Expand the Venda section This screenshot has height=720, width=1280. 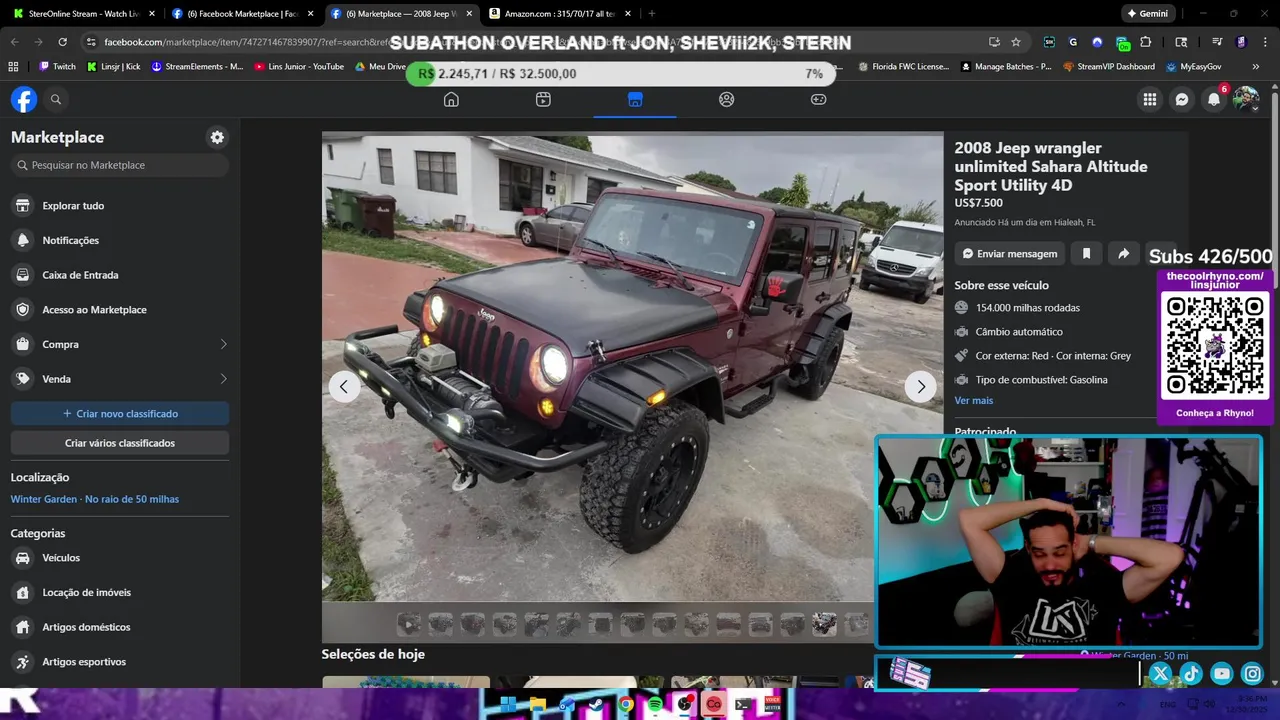coord(120,379)
